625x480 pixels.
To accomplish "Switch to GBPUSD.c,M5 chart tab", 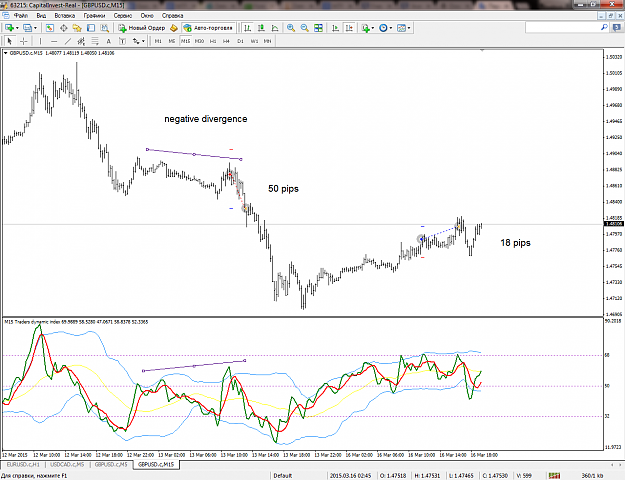I will click(x=111, y=465).
